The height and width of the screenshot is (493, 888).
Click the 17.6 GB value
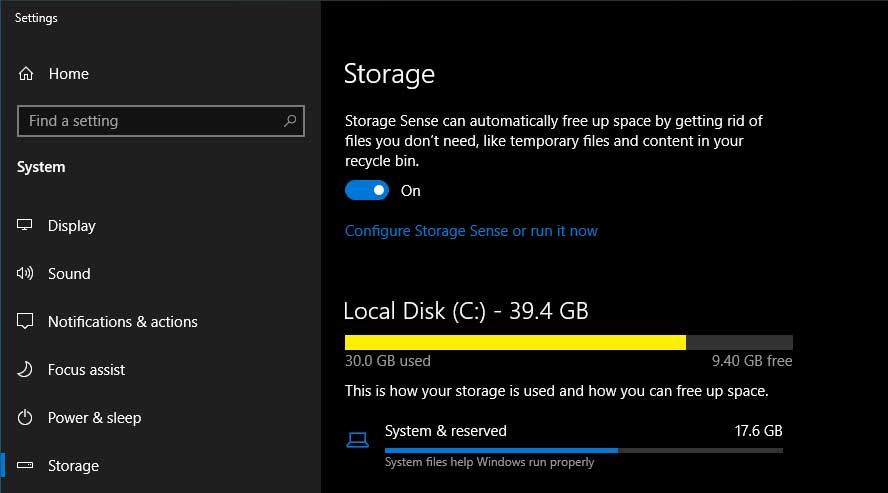[x=758, y=431]
